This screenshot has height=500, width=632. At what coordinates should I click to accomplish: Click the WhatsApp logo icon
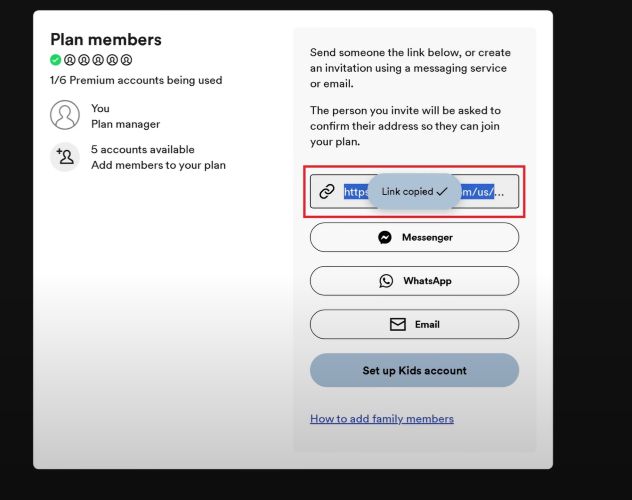pyautogui.click(x=386, y=281)
